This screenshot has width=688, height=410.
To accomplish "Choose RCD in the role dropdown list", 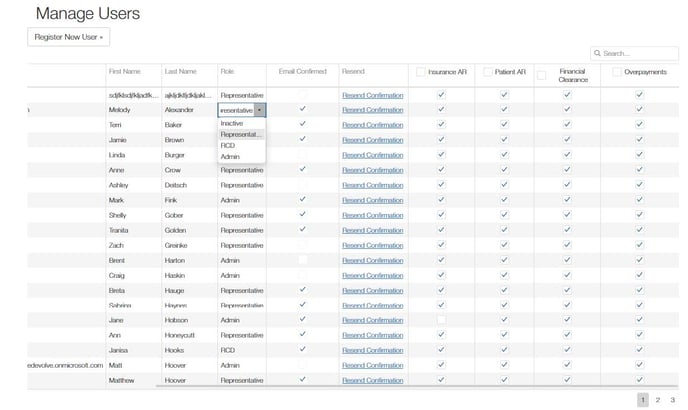I will point(228,145).
